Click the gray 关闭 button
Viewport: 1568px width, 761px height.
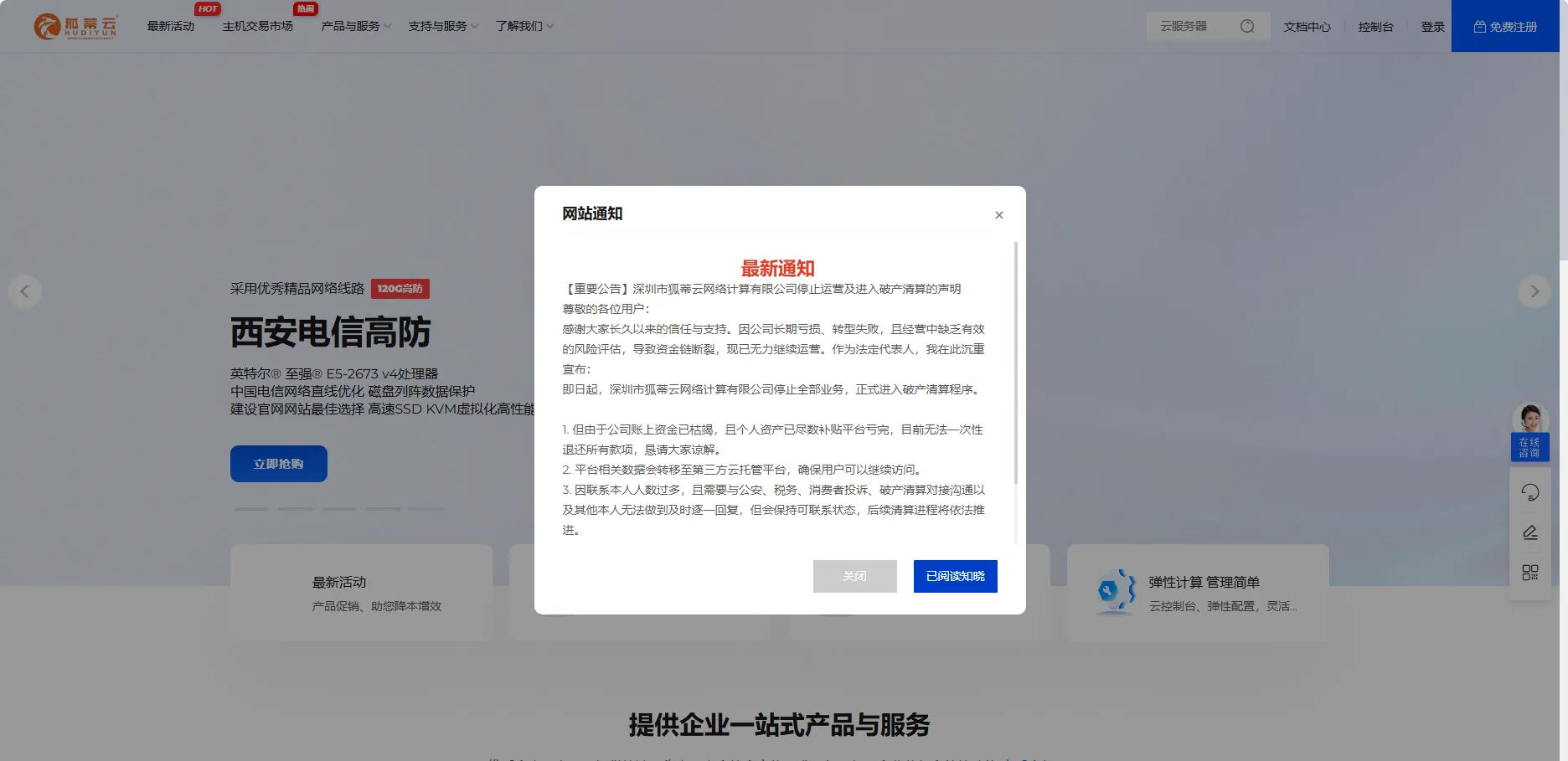pos(854,576)
